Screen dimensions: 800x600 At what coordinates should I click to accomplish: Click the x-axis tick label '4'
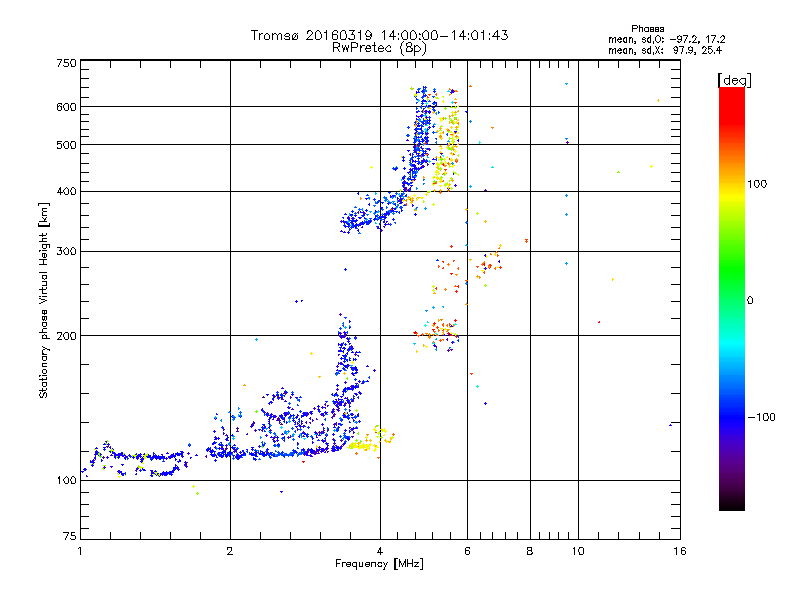click(380, 551)
